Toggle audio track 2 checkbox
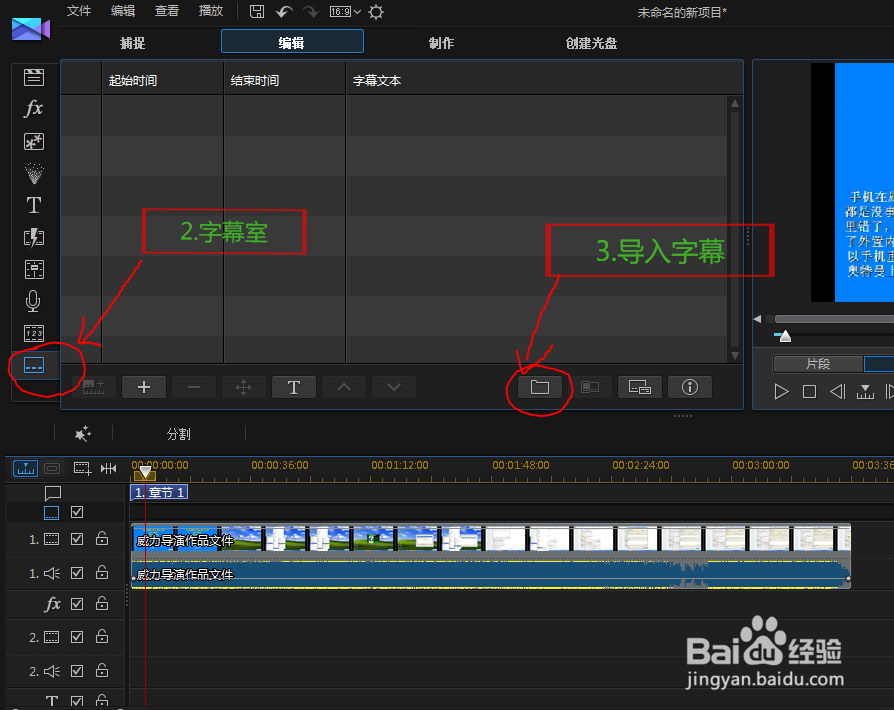 click(x=77, y=671)
